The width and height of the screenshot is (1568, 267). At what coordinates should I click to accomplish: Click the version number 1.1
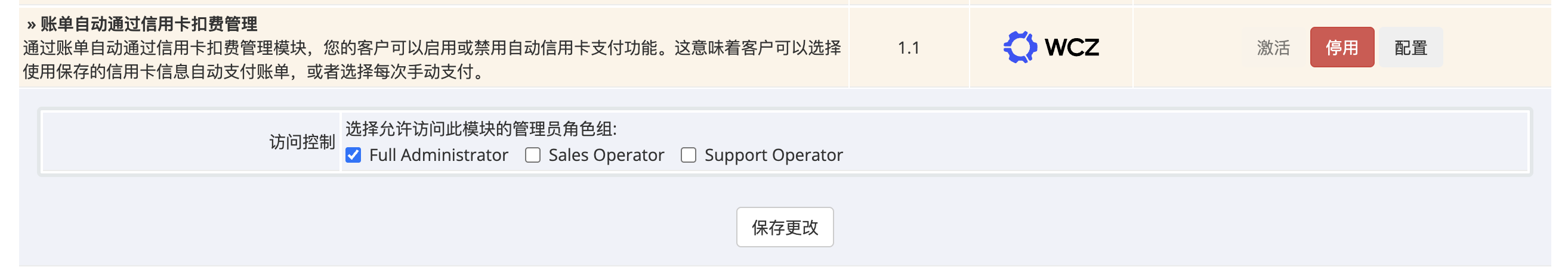(908, 48)
